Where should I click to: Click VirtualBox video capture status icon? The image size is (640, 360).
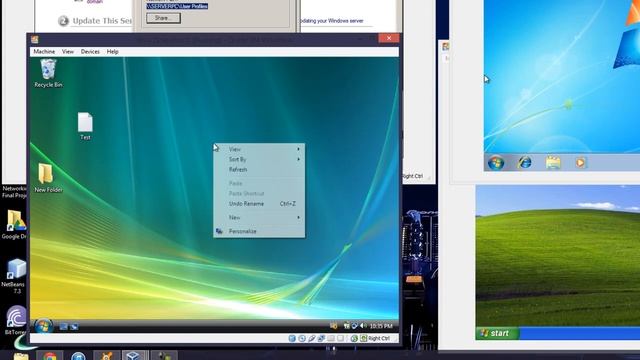pyautogui.click(x=340, y=338)
